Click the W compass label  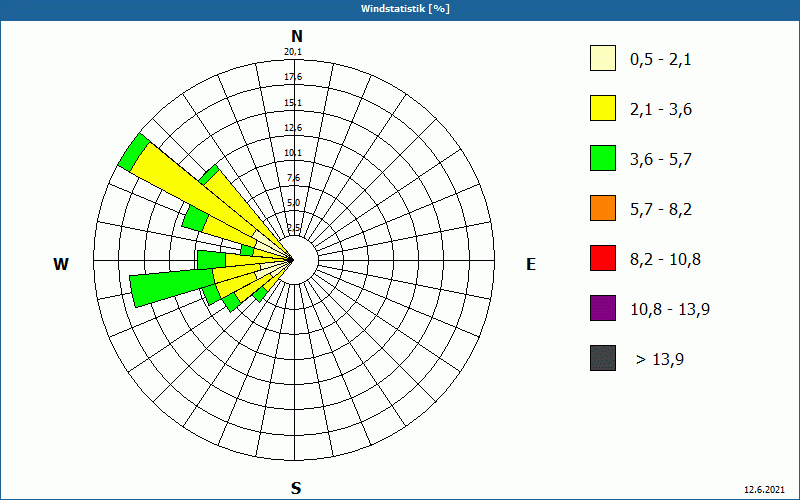click(61, 264)
